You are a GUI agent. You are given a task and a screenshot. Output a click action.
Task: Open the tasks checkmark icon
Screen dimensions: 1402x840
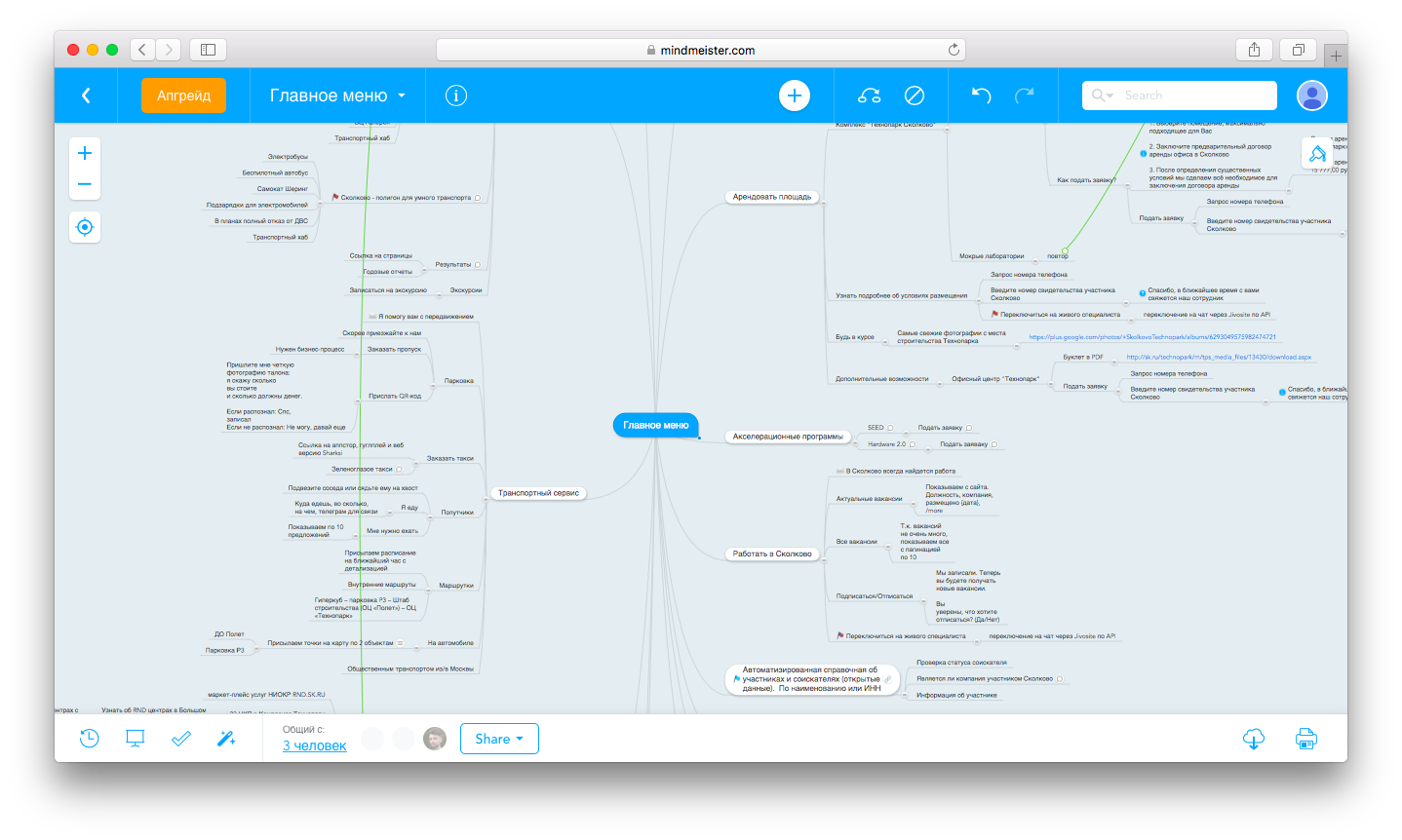(181, 739)
